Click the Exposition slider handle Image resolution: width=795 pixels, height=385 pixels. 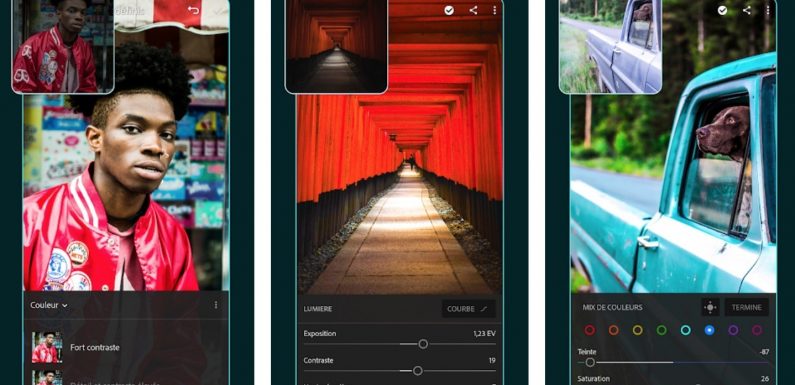(423, 344)
